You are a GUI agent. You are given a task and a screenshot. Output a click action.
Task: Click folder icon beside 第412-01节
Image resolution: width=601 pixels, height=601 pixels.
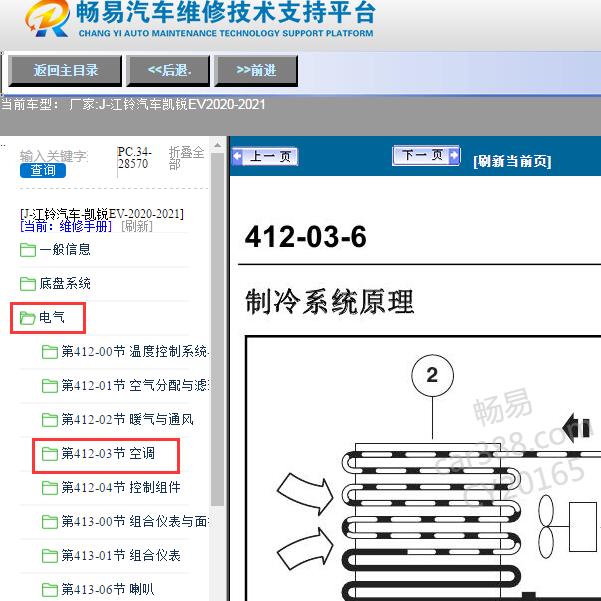pos(49,386)
